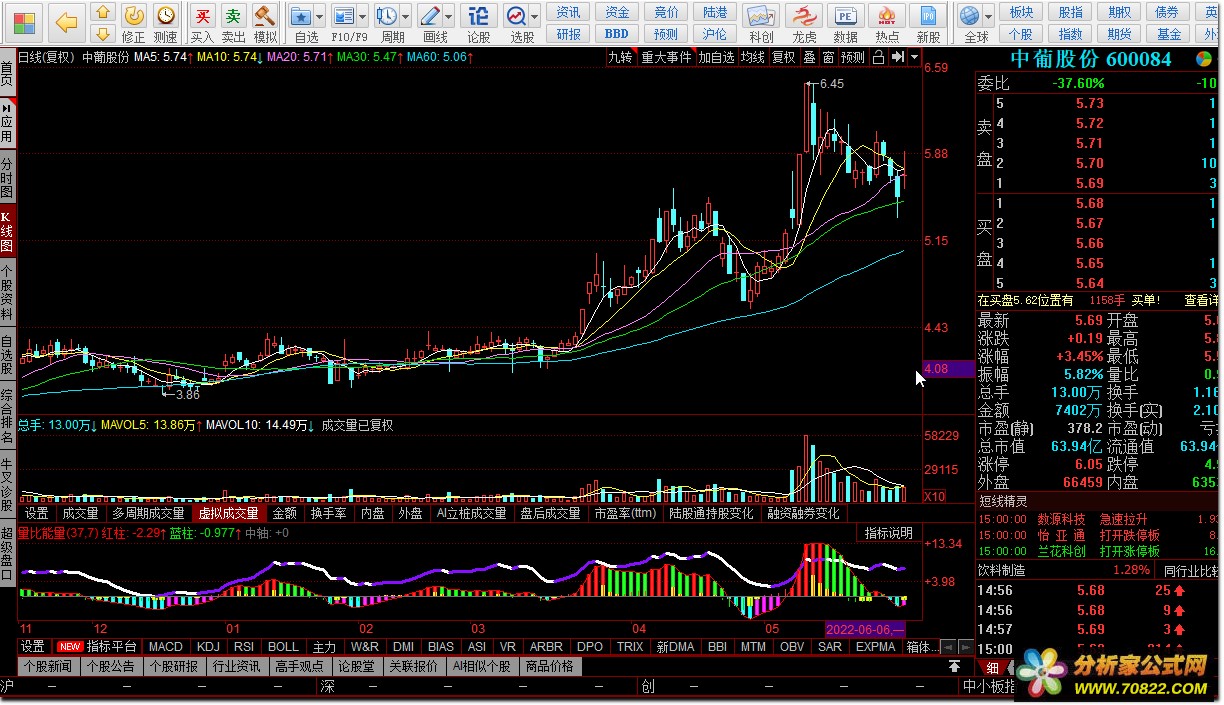This screenshot has width=1224, height=705.
Task: Open the 热点 hot topics flame icon
Action: [x=887, y=16]
